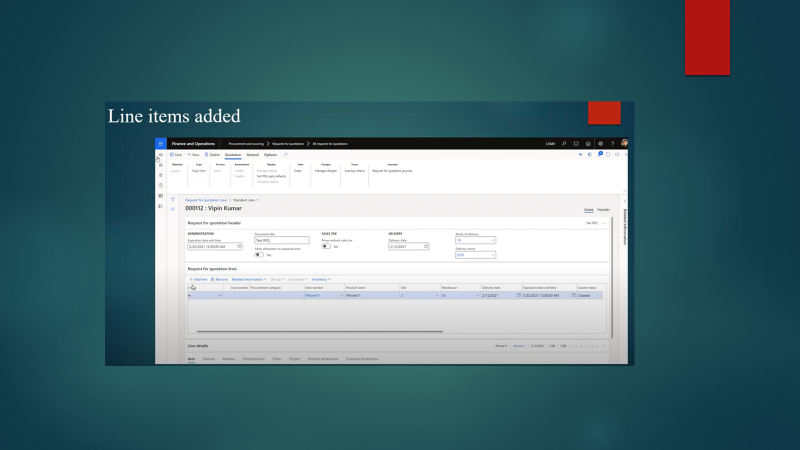Expand Related information menu in lines toolbar

pyautogui.click(x=249, y=280)
